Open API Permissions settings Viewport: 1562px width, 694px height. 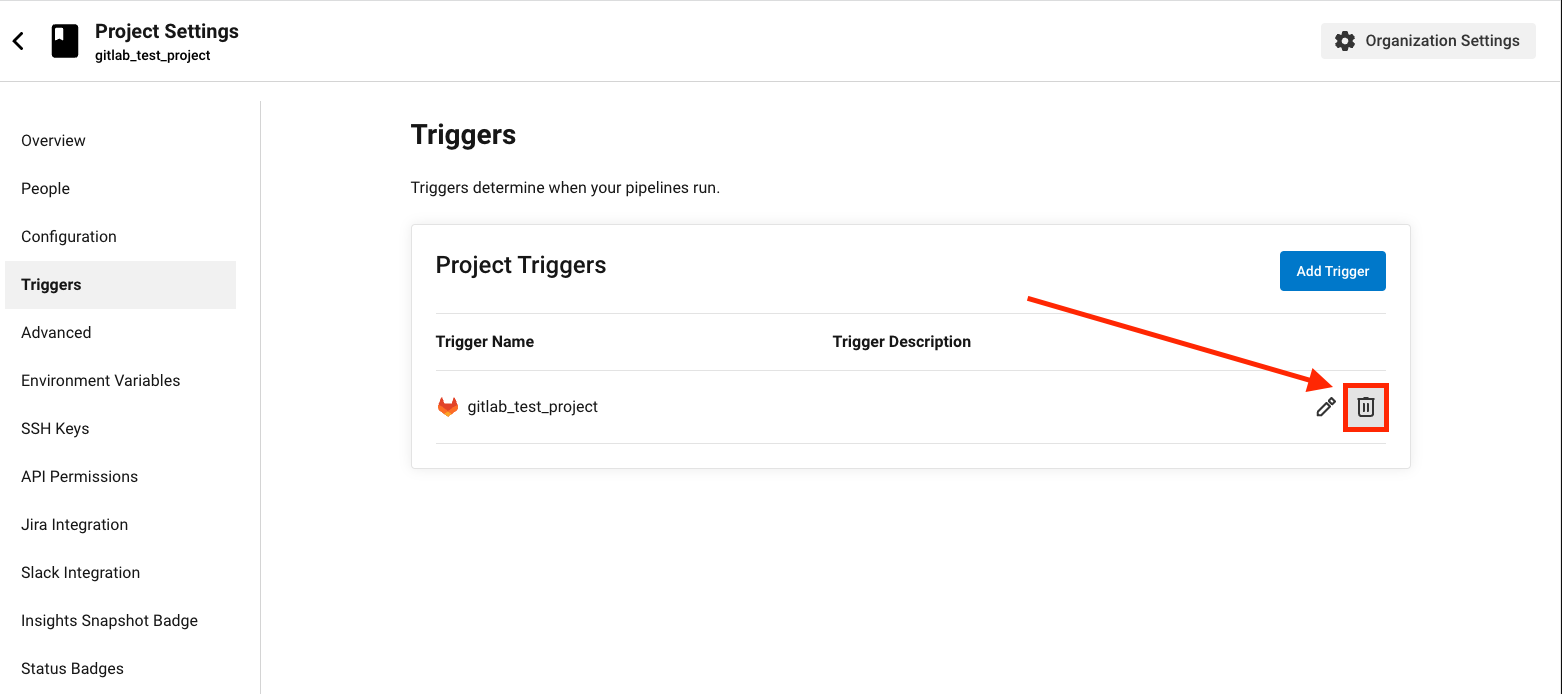80,477
